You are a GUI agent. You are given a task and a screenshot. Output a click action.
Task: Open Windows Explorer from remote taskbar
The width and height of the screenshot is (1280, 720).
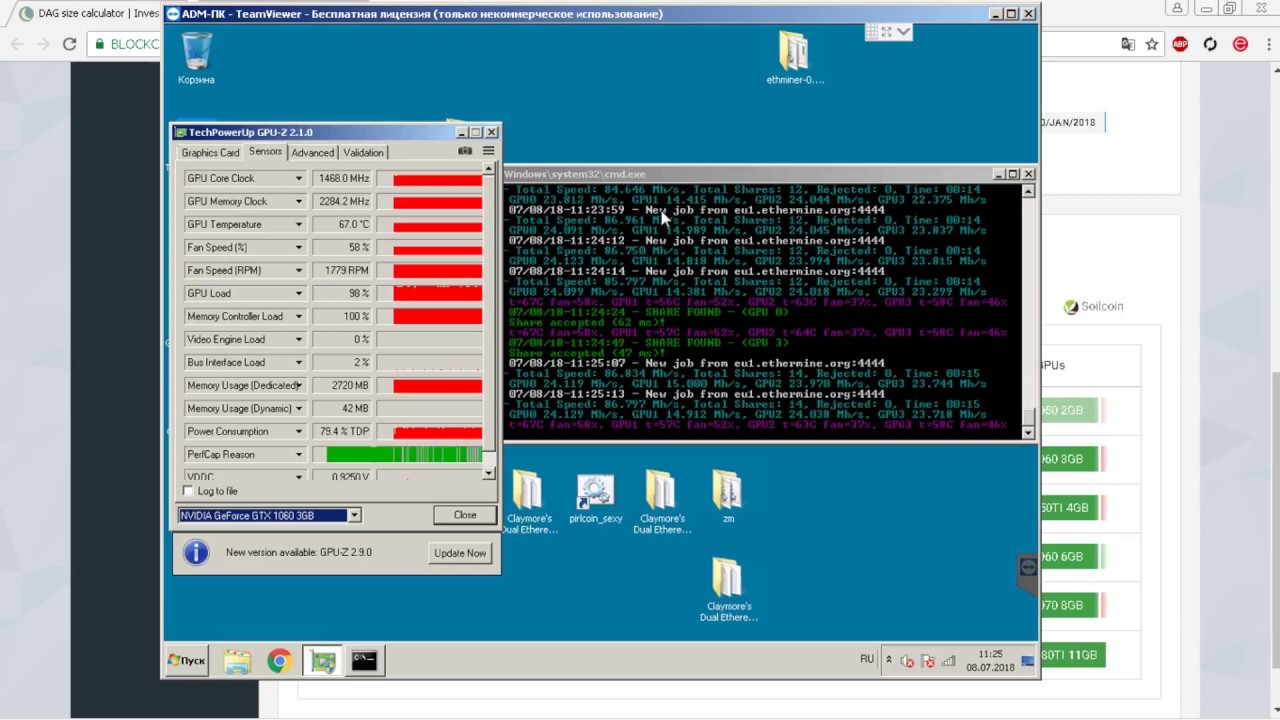(x=237, y=661)
